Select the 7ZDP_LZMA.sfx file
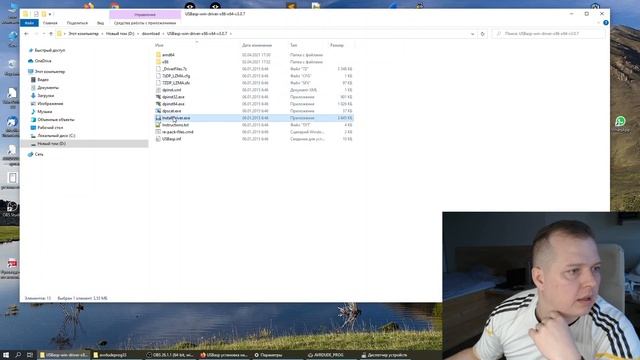 [x=176, y=83]
